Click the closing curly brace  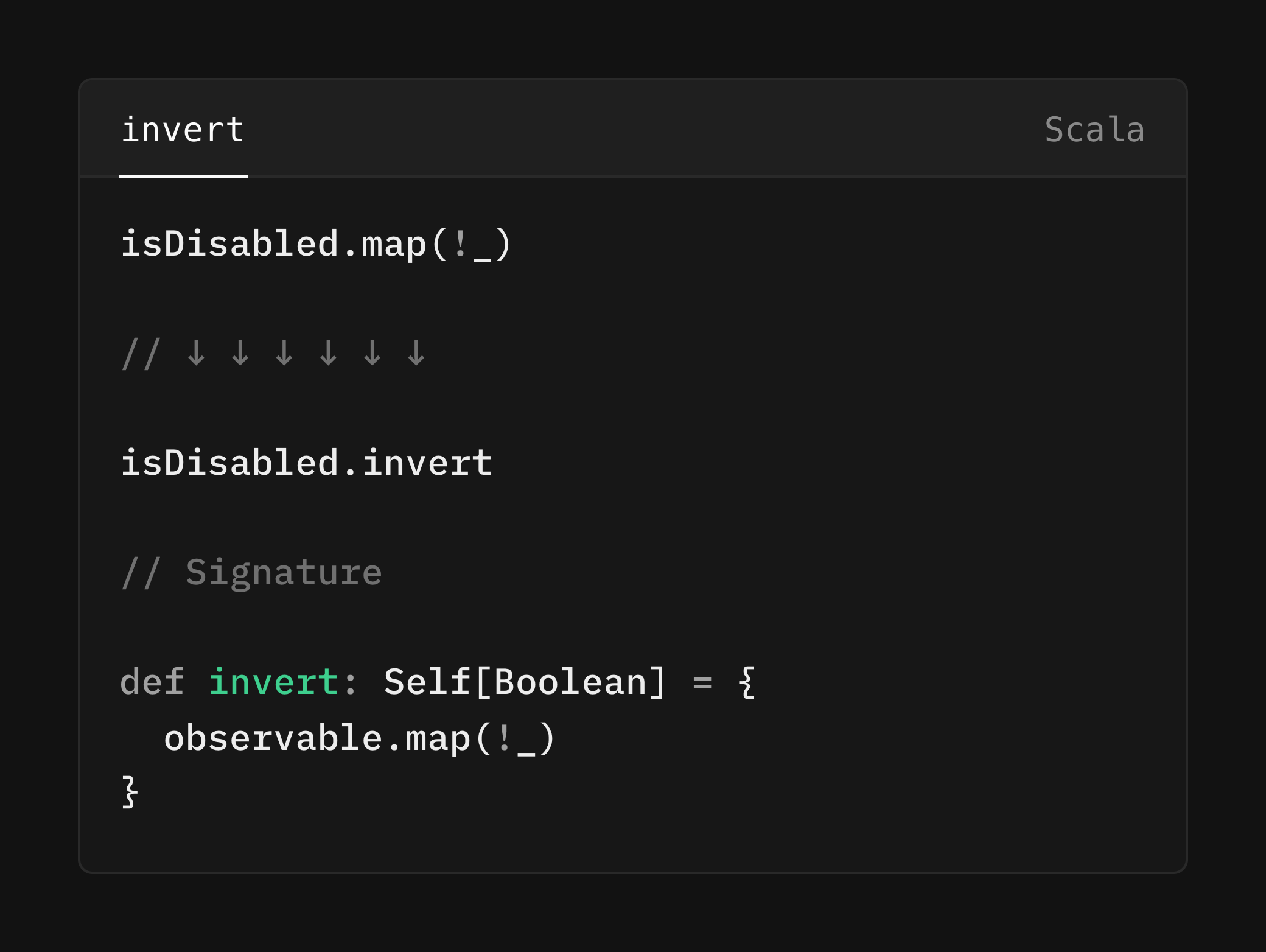[x=130, y=792]
